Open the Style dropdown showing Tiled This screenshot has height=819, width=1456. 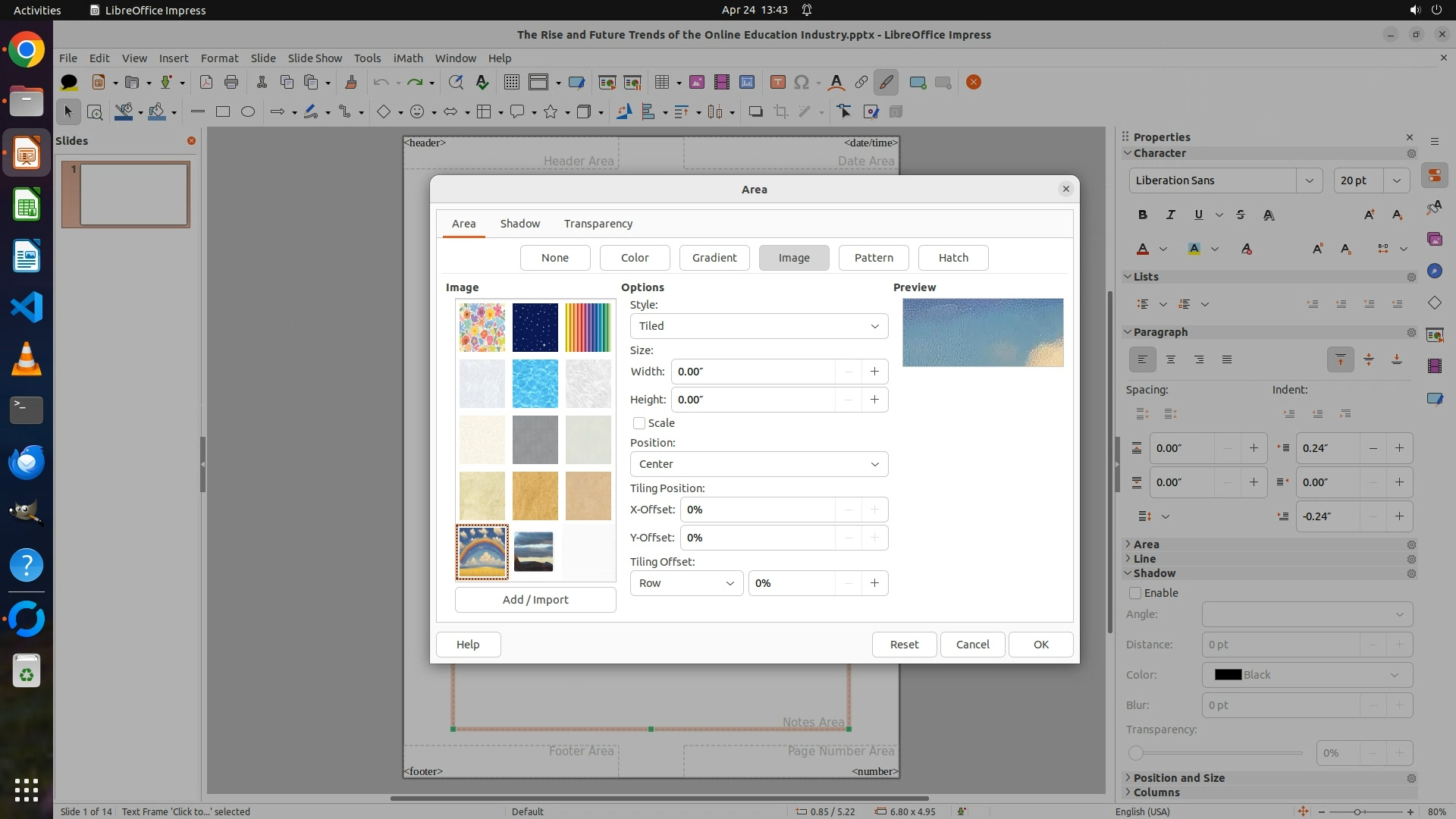click(758, 326)
